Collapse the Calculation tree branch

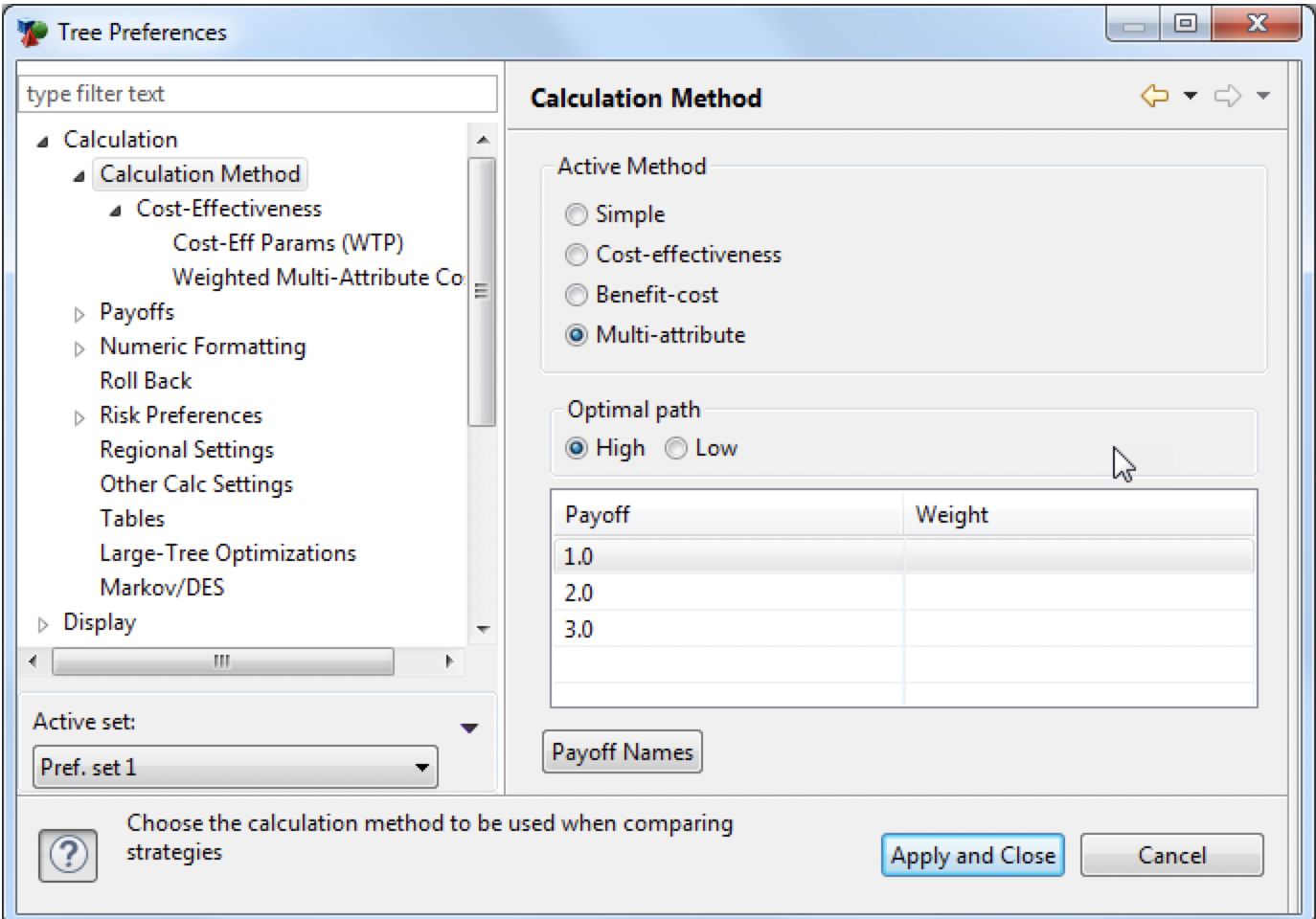40,139
